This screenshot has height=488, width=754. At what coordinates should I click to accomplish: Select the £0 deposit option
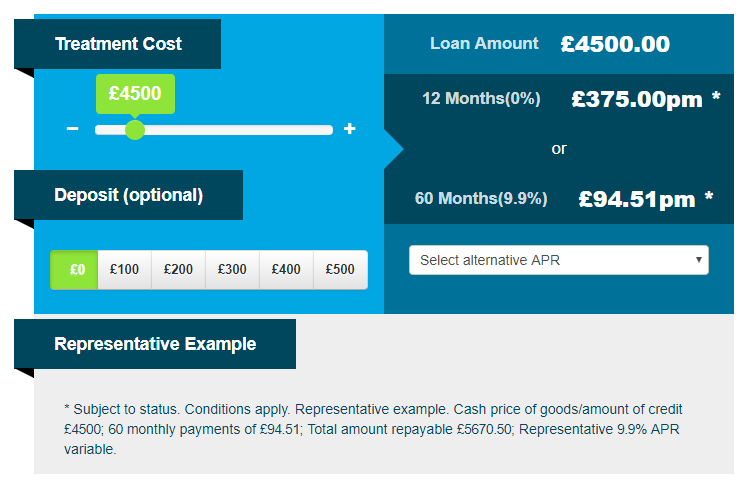click(x=77, y=269)
